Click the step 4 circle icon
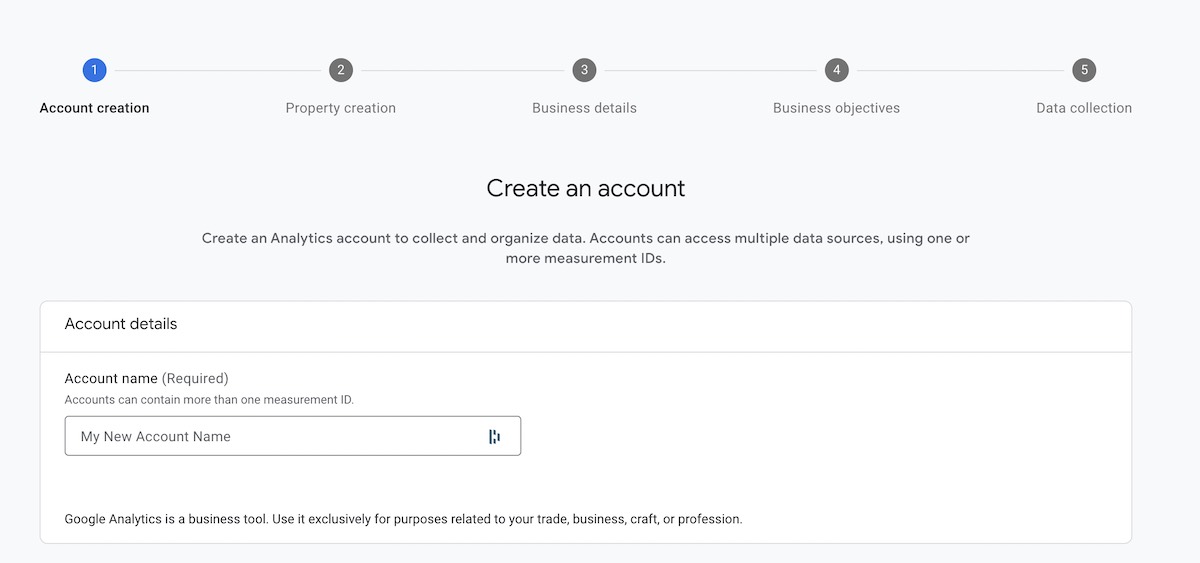 pyautogui.click(x=836, y=70)
